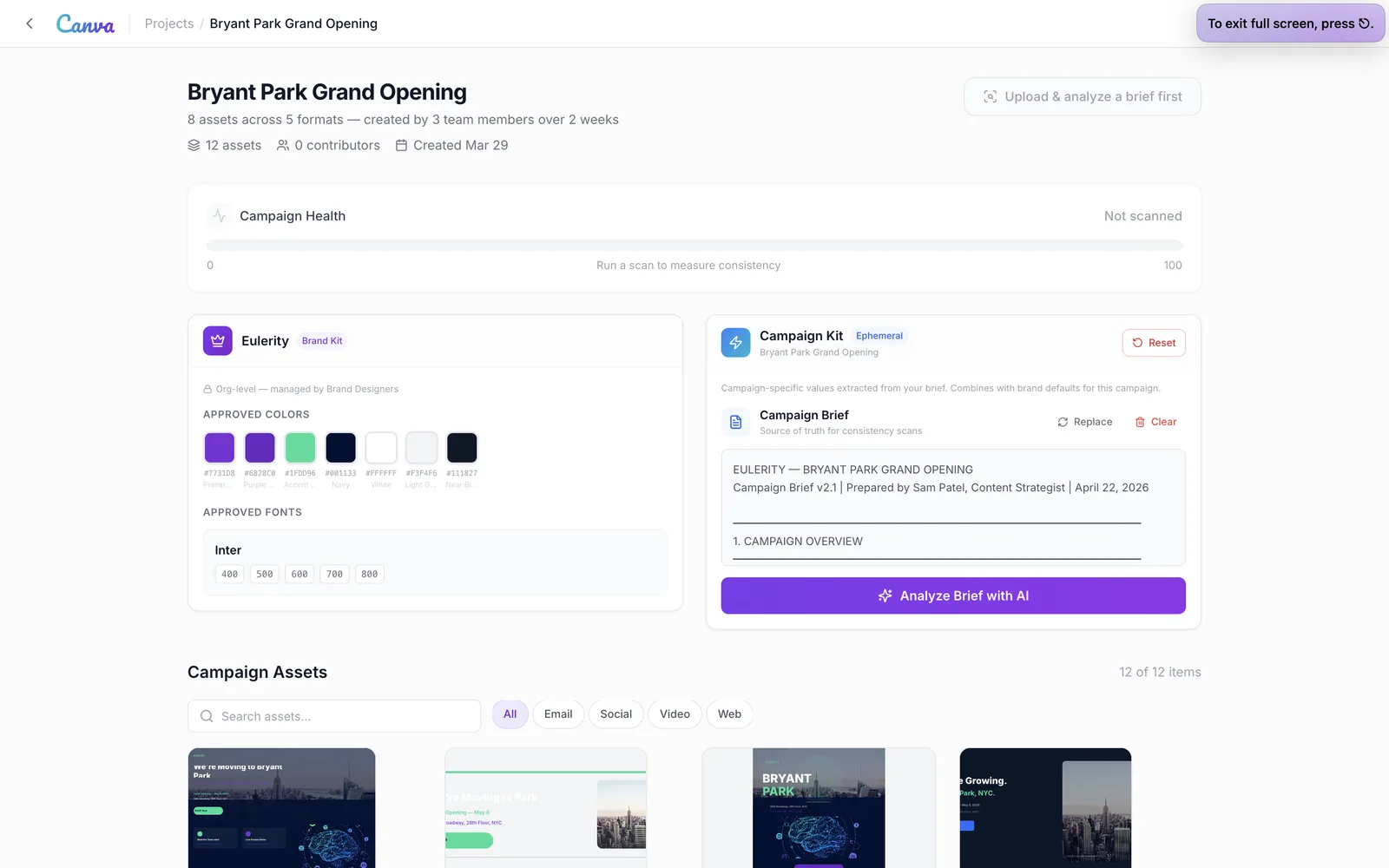This screenshot has width=1389, height=868.
Task: Click the Inter 400 weight chip
Action: (x=229, y=574)
